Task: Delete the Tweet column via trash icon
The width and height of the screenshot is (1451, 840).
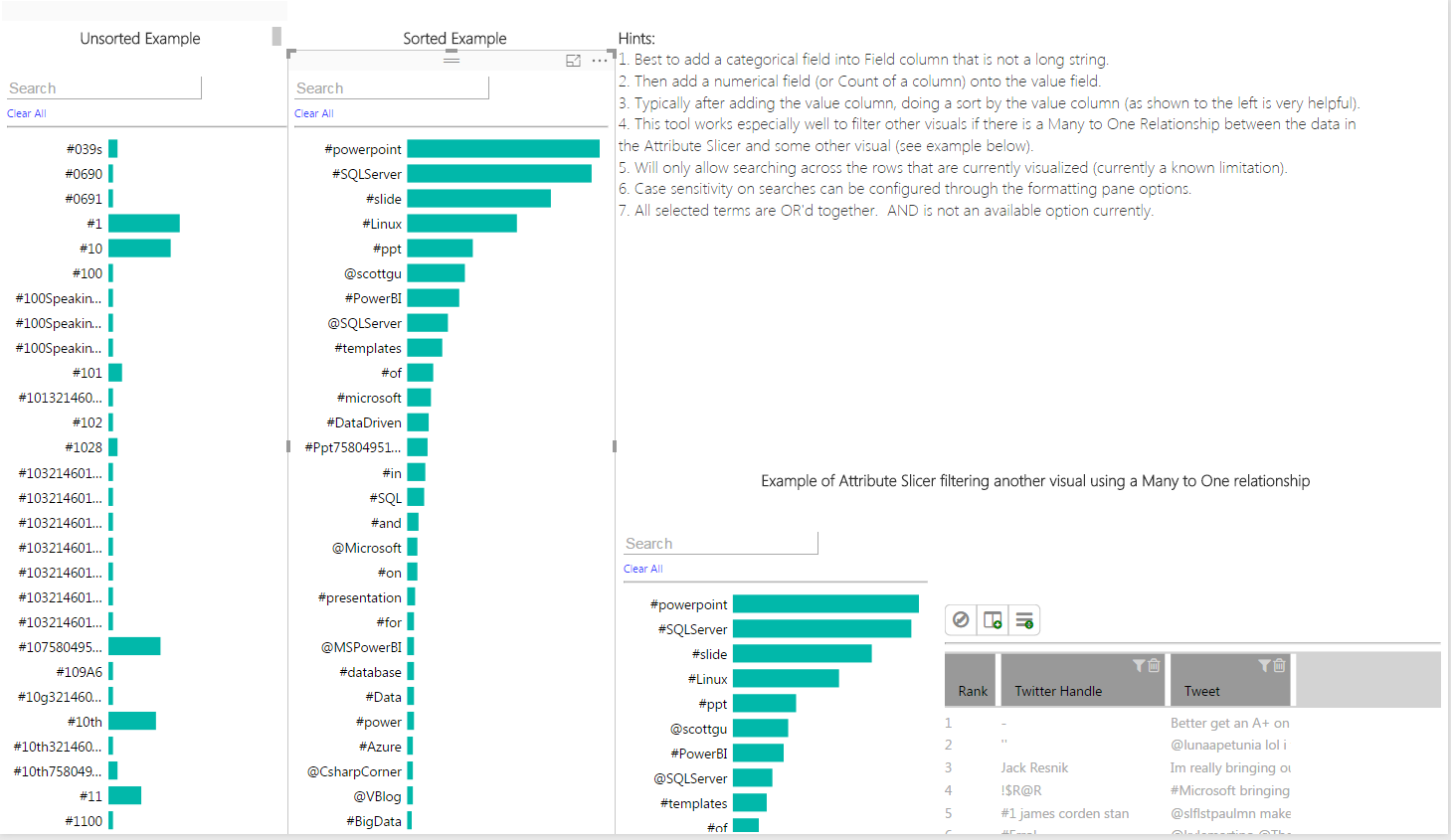Action: tap(1279, 665)
